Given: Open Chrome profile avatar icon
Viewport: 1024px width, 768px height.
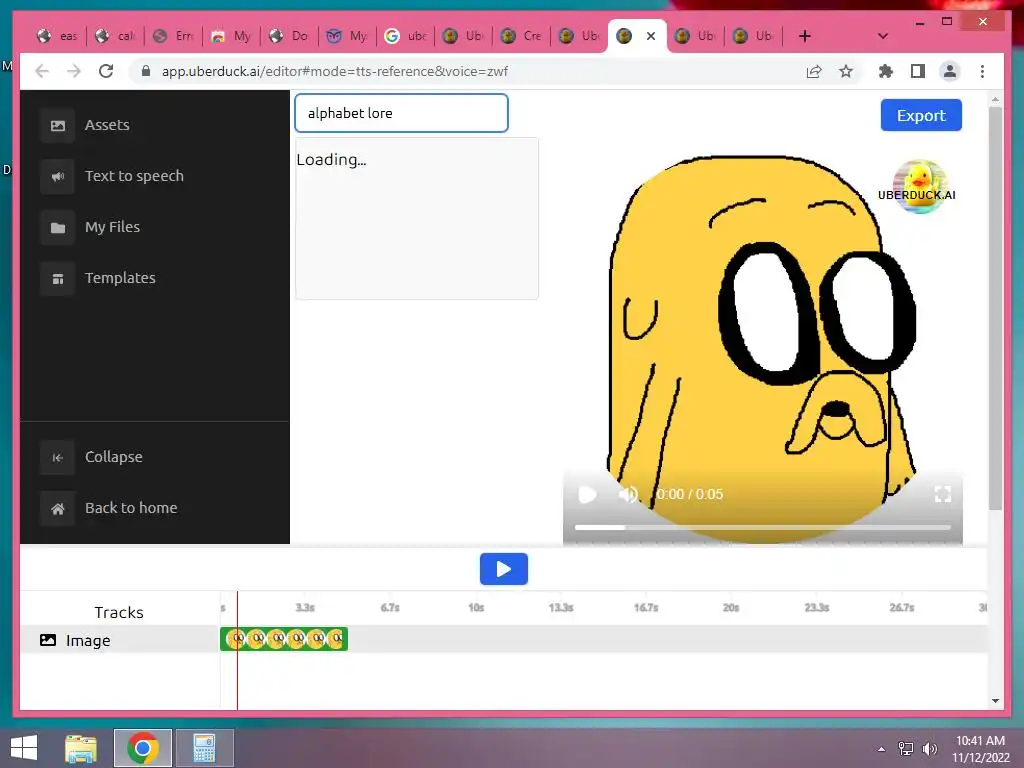Looking at the screenshot, I should (950, 71).
